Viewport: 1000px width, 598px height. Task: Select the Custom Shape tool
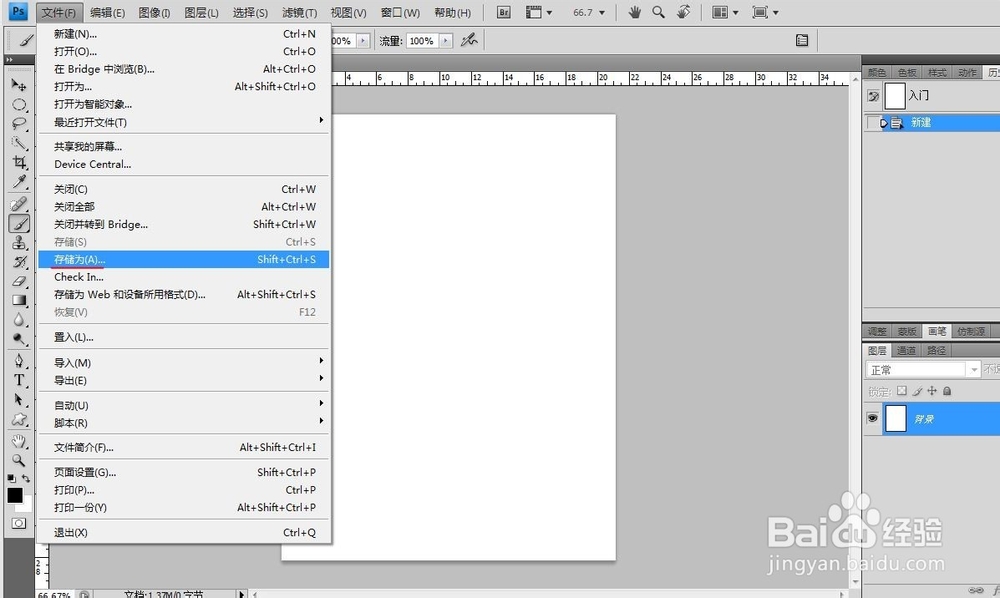[x=19, y=419]
